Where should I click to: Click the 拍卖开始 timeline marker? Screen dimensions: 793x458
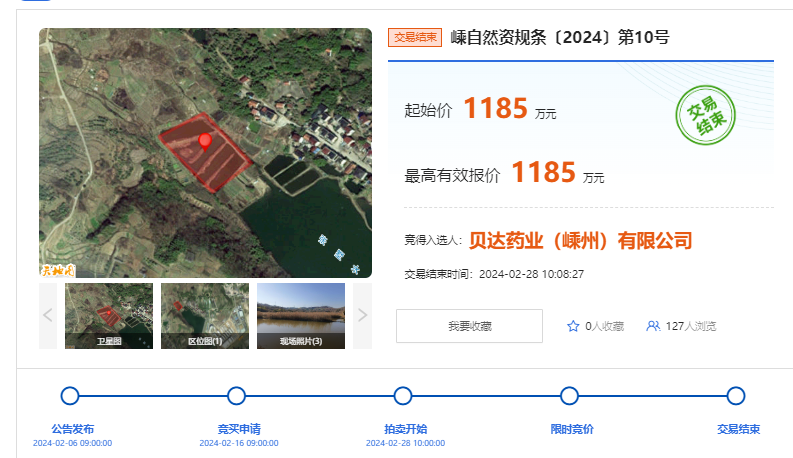pyautogui.click(x=402, y=396)
